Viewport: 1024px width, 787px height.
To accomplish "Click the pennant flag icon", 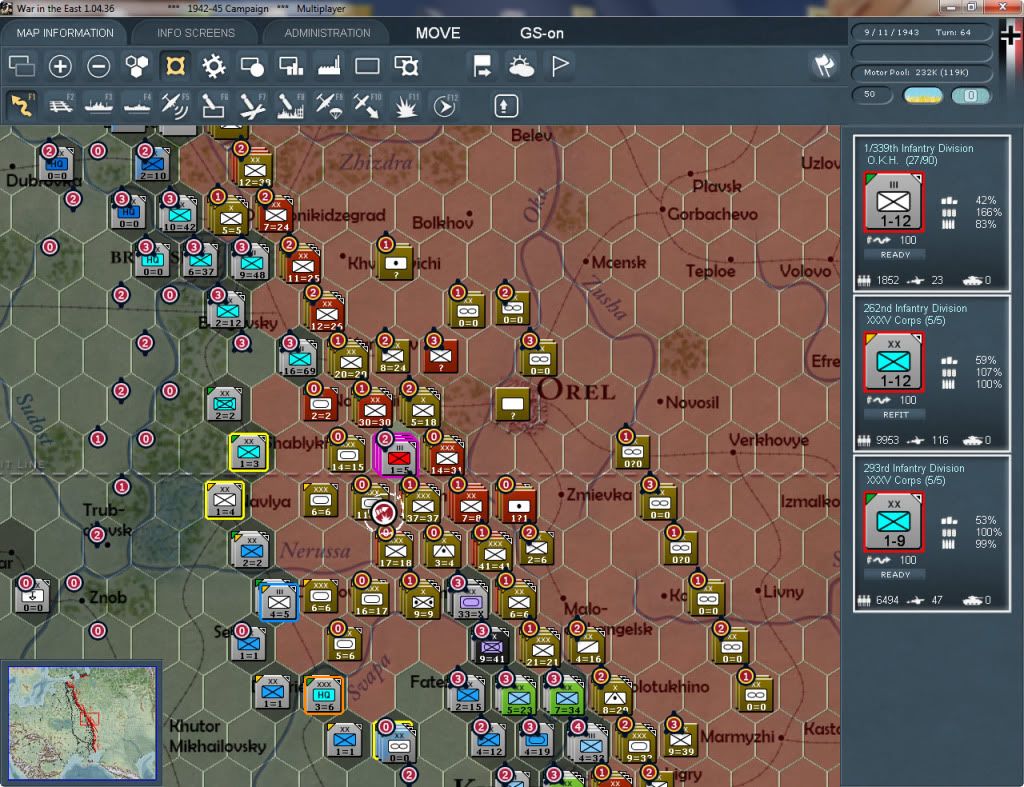I will coord(560,66).
